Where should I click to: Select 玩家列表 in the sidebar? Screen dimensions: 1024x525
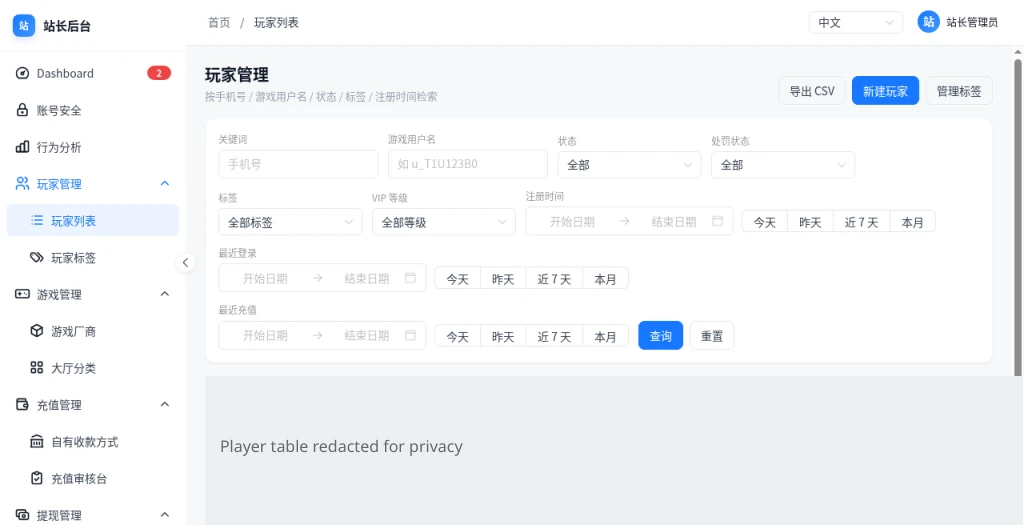pos(93,221)
